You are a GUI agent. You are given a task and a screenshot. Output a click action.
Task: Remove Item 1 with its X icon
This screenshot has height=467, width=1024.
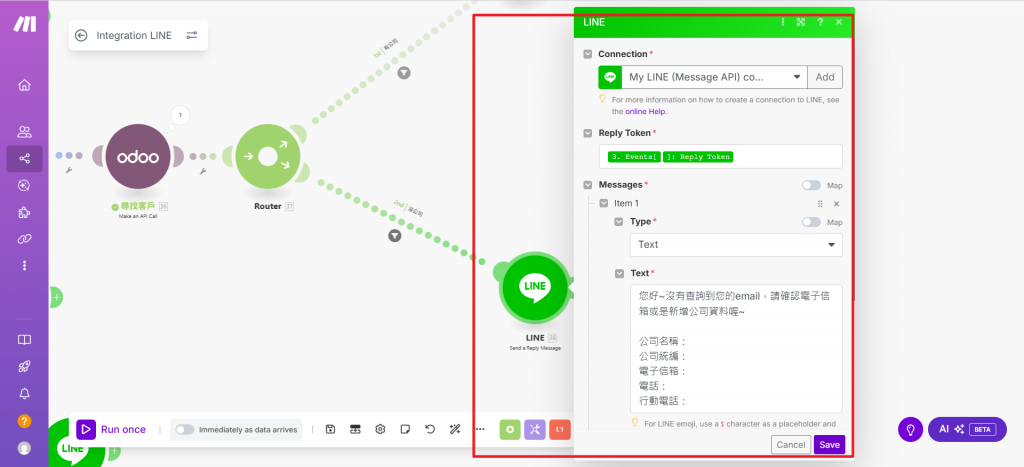pyautogui.click(x=836, y=204)
